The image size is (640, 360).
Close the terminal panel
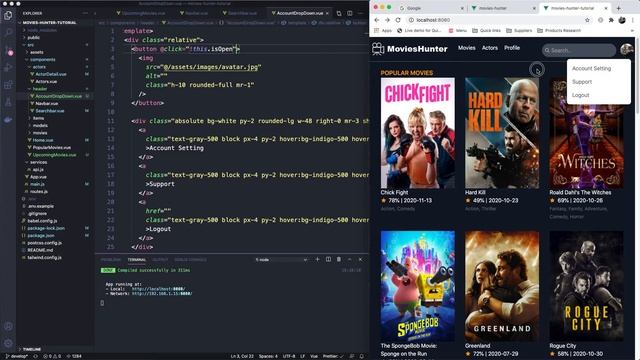tap(360, 259)
